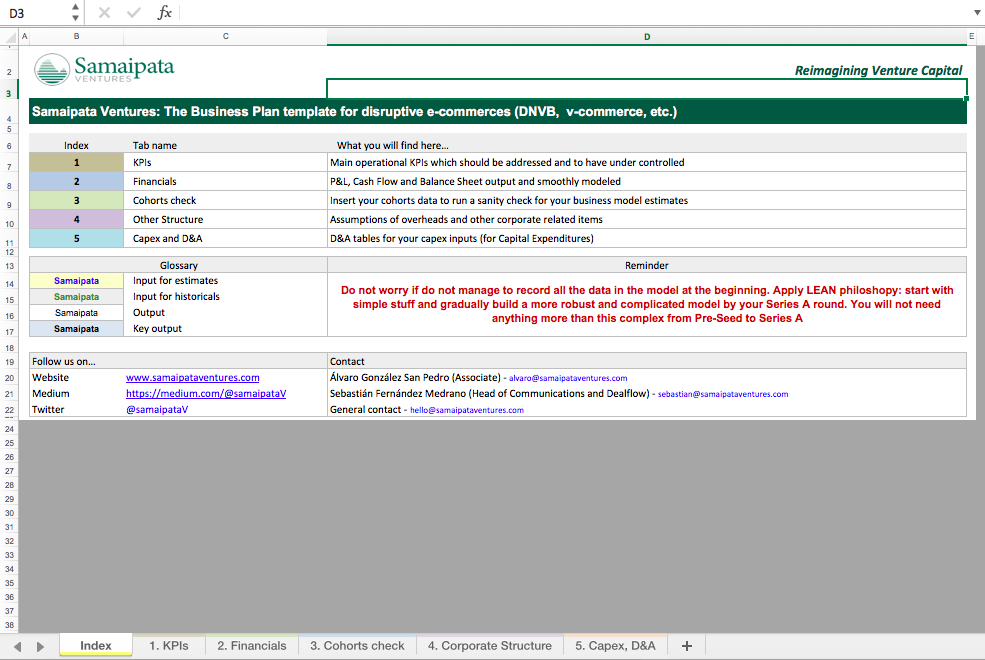The image size is (985, 660).
Task: Select the purple index cell numbered 4
Action: coord(77,219)
